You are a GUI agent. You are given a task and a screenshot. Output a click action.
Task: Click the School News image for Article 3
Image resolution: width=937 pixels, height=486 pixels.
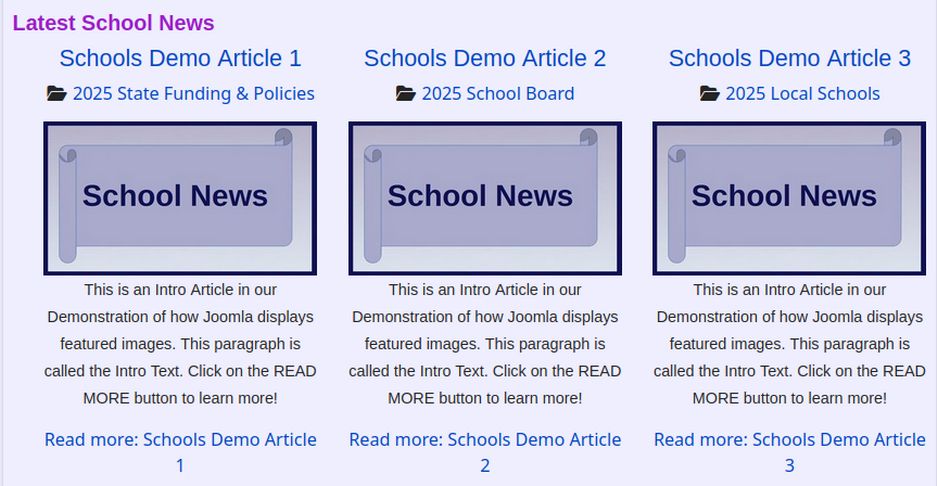(x=789, y=198)
